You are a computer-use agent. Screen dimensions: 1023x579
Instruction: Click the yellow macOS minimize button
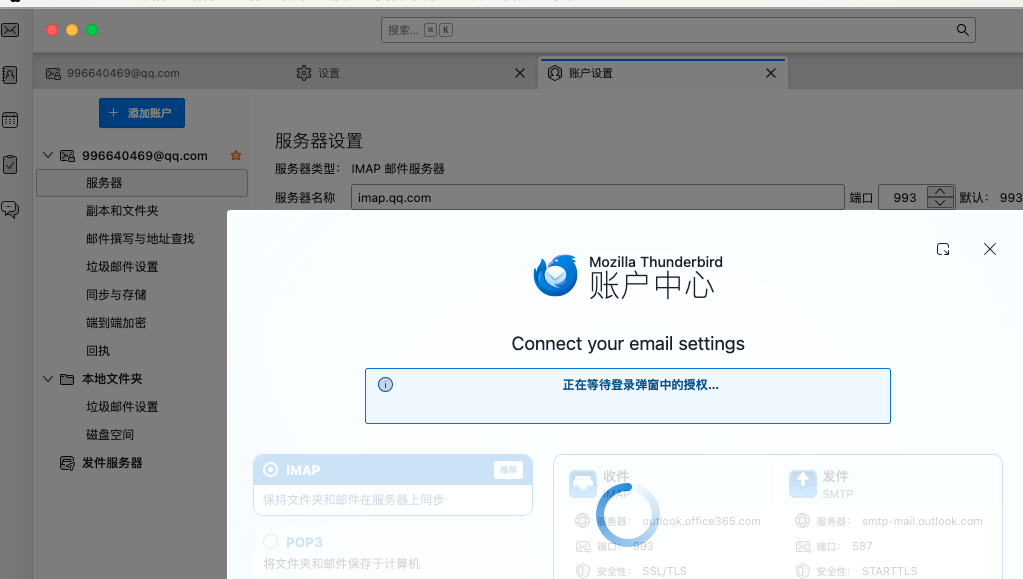pyautogui.click(x=72, y=30)
